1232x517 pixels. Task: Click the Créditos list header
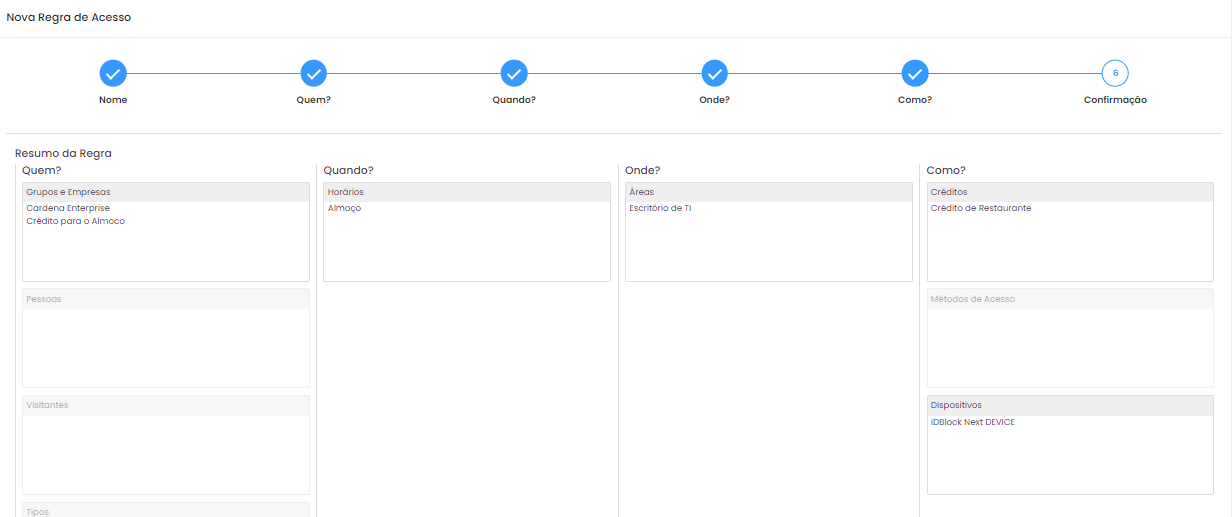point(1070,192)
